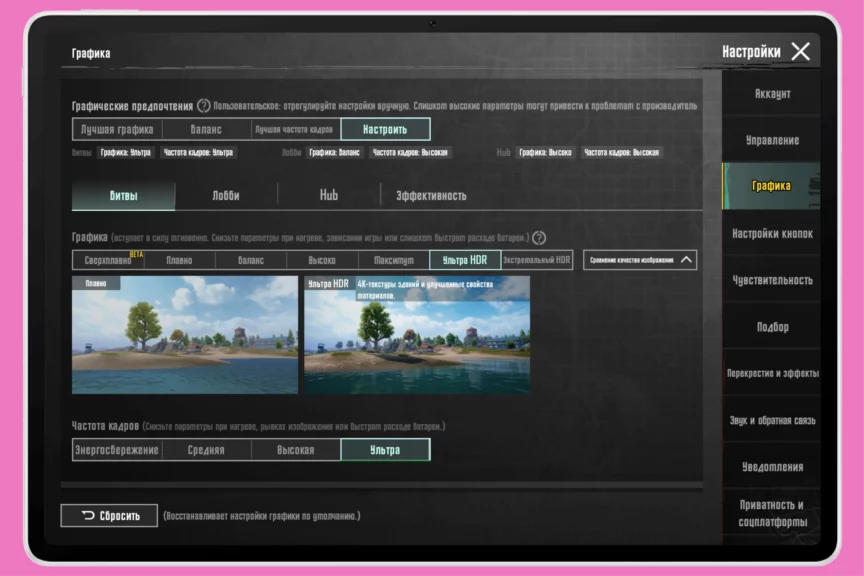This screenshot has height=576, width=864.
Task: Set graphics quality to Сверхплавно
Action: [x=110, y=260]
